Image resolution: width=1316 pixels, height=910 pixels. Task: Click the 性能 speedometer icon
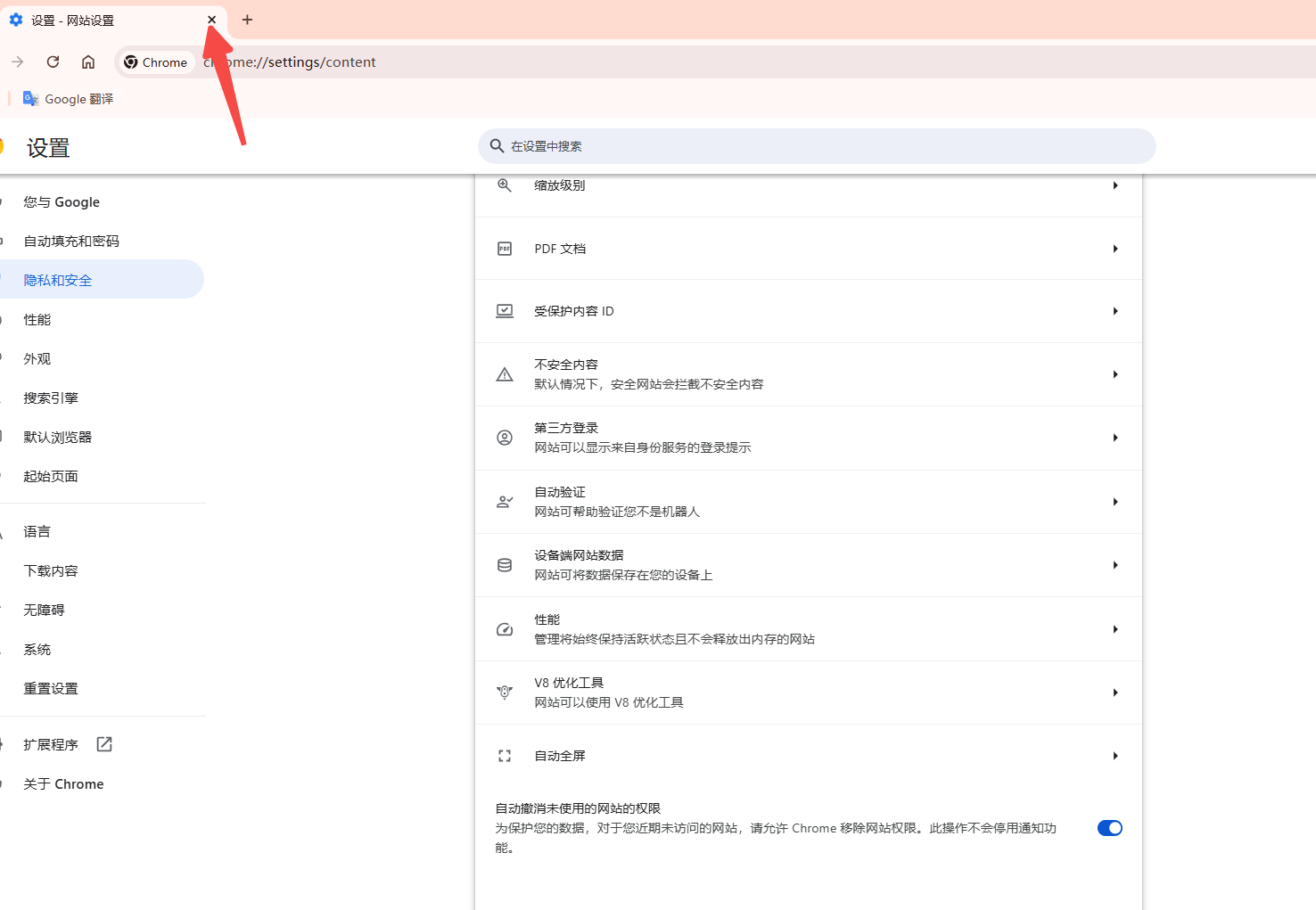pyautogui.click(x=505, y=629)
